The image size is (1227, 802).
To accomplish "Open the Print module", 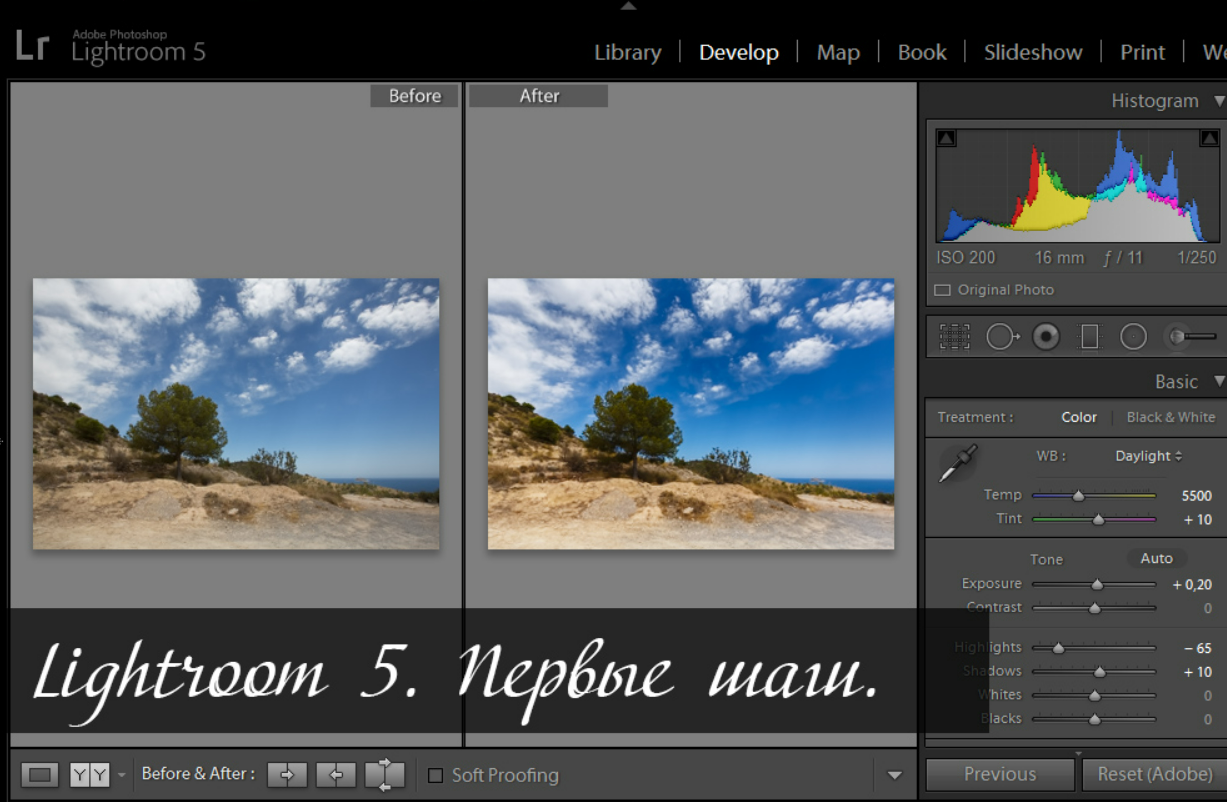I will [1142, 52].
